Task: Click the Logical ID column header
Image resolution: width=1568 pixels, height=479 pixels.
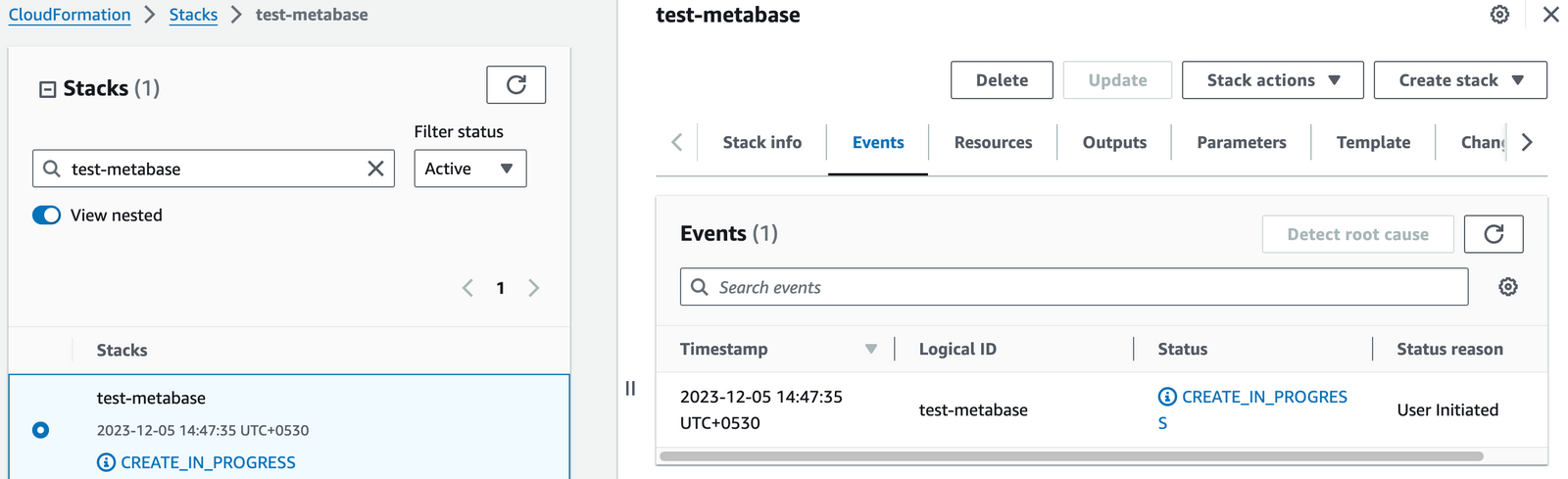Action: 957,350
